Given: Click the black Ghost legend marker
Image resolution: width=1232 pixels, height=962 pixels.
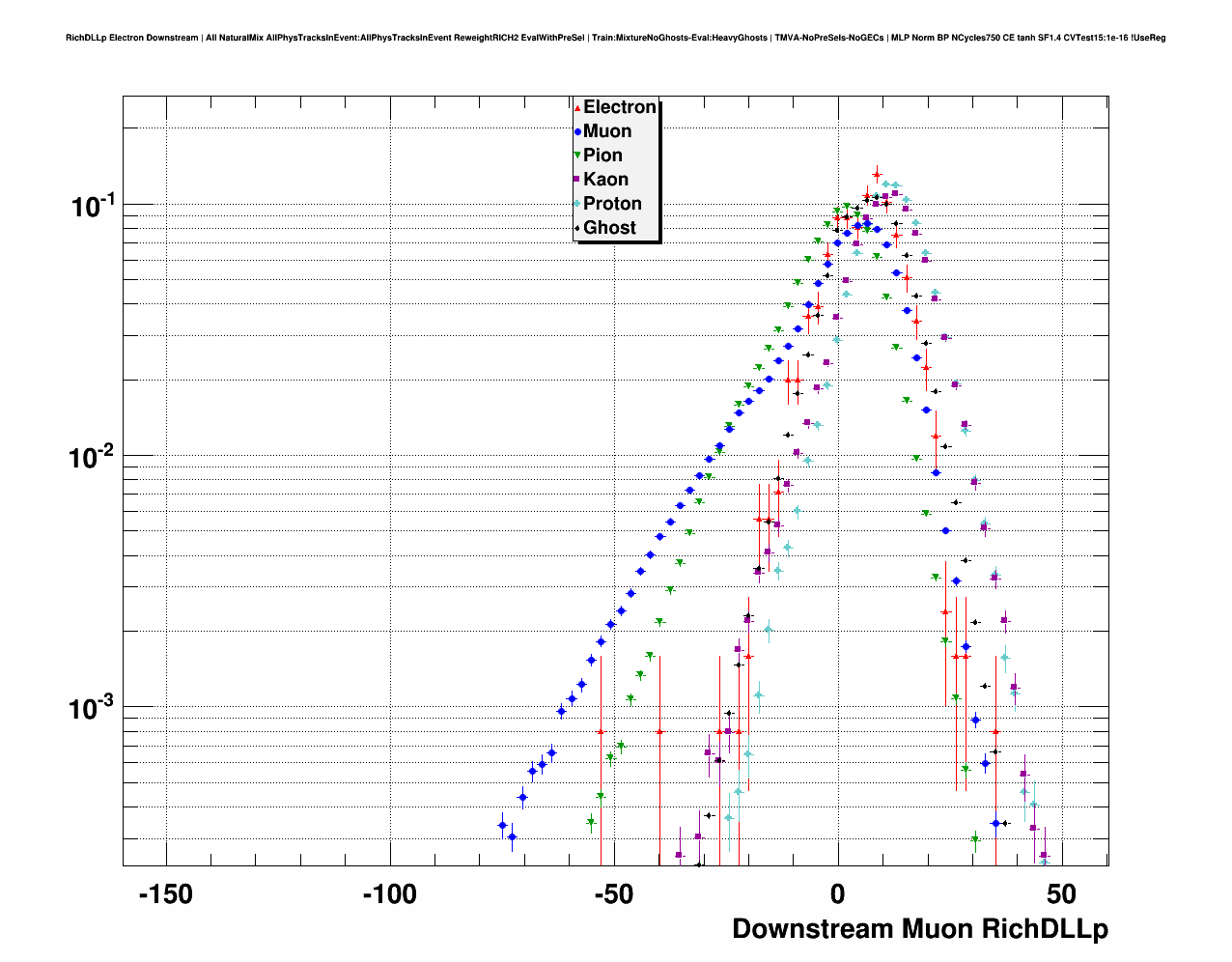Looking at the screenshot, I should 577,228.
